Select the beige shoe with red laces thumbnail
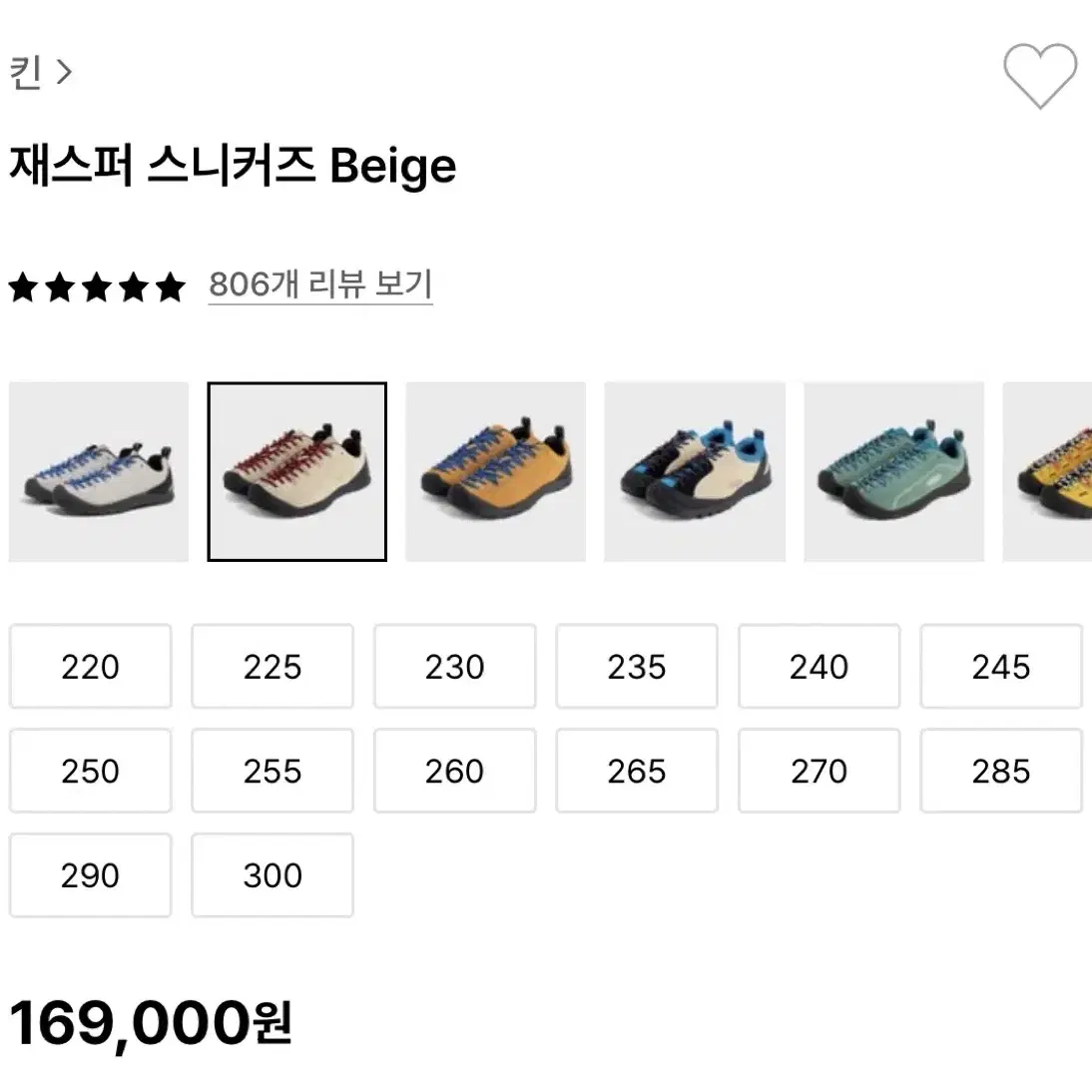This screenshot has height=1092, width=1092. (x=297, y=471)
